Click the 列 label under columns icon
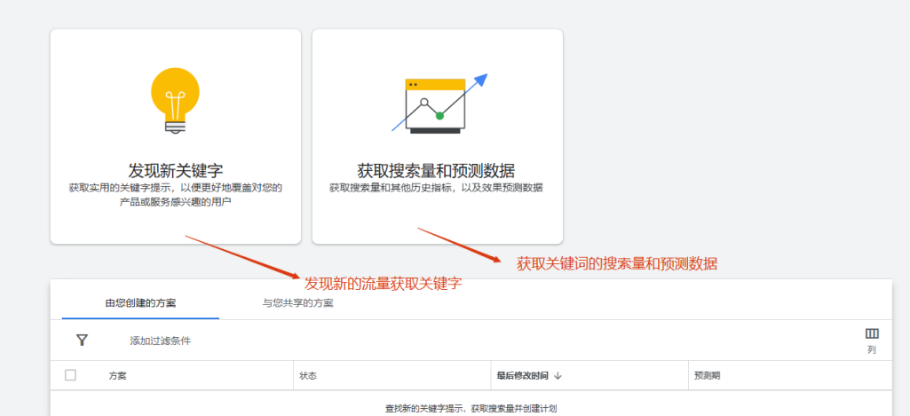 [872, 351]
